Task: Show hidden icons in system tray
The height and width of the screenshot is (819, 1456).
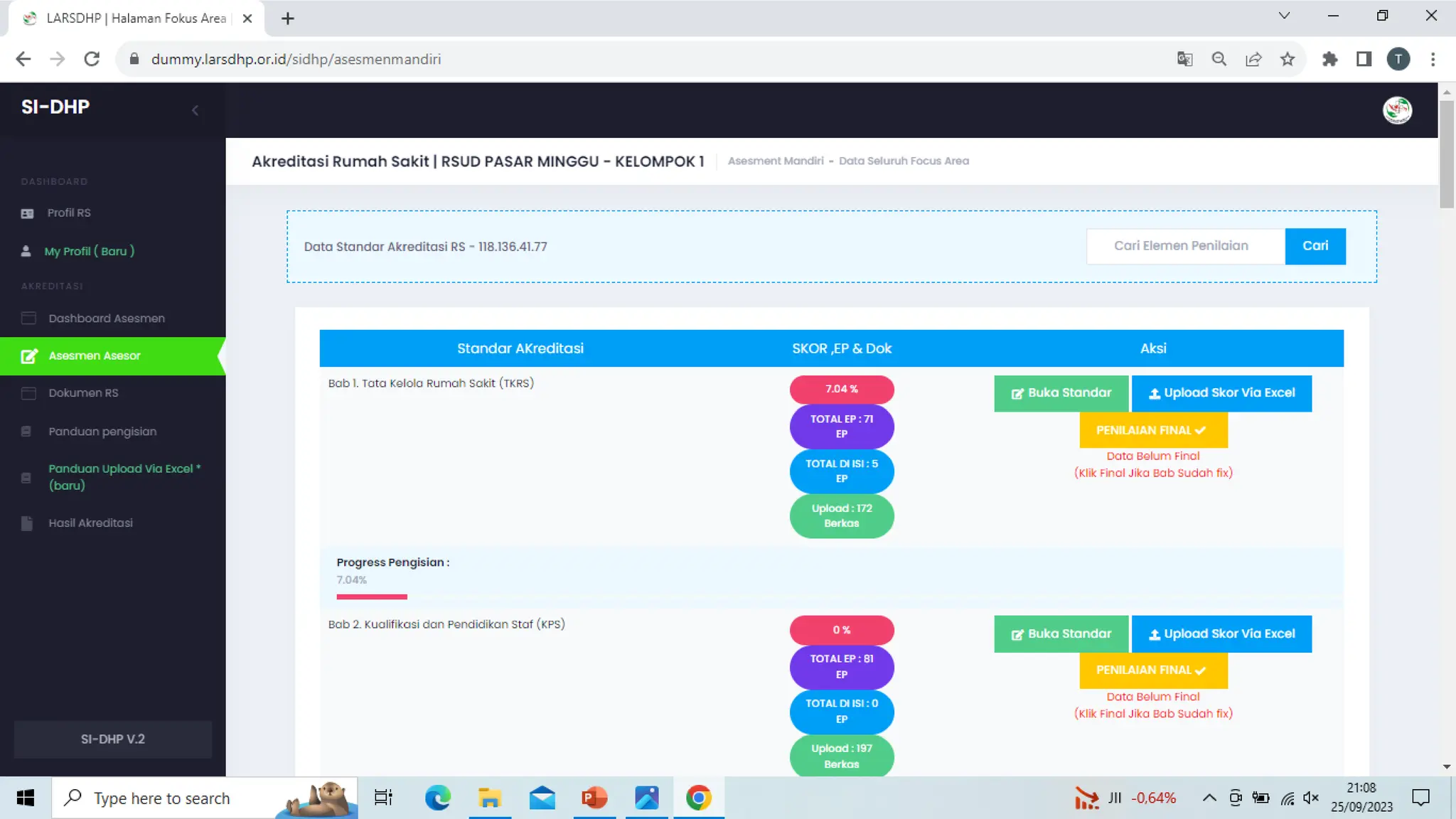Action: pos(1209,798)
